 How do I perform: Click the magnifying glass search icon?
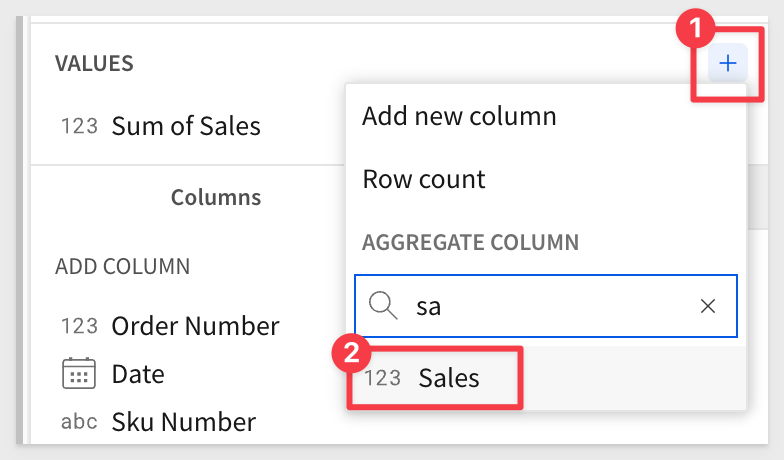[383, 306]
